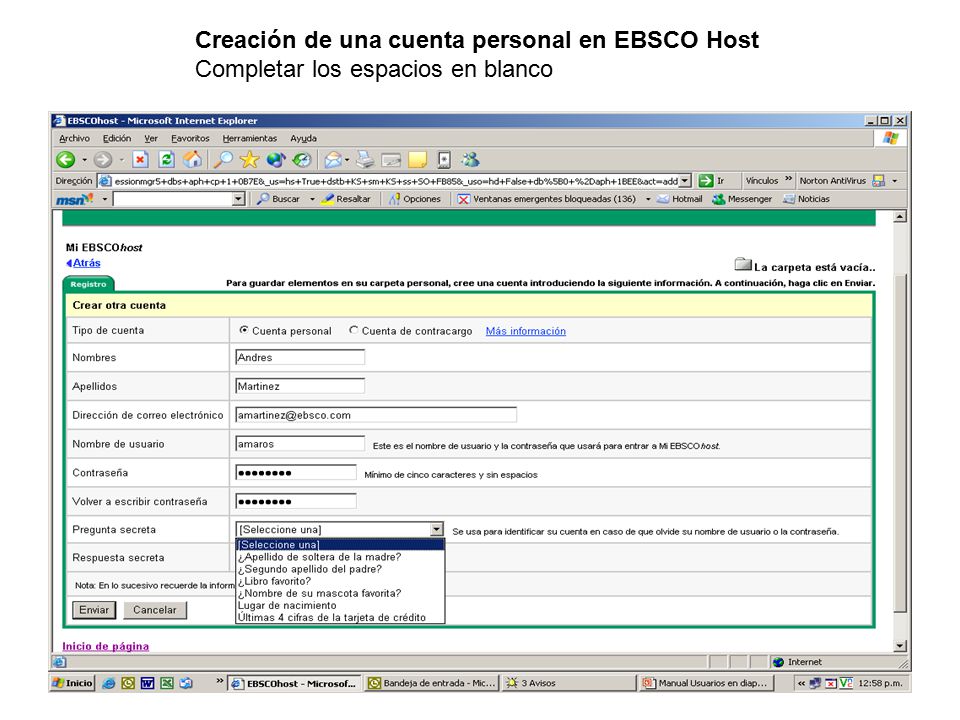Click Opciones in MSN toolbar
The image size is (960, 720).
(x=414, y=199)
